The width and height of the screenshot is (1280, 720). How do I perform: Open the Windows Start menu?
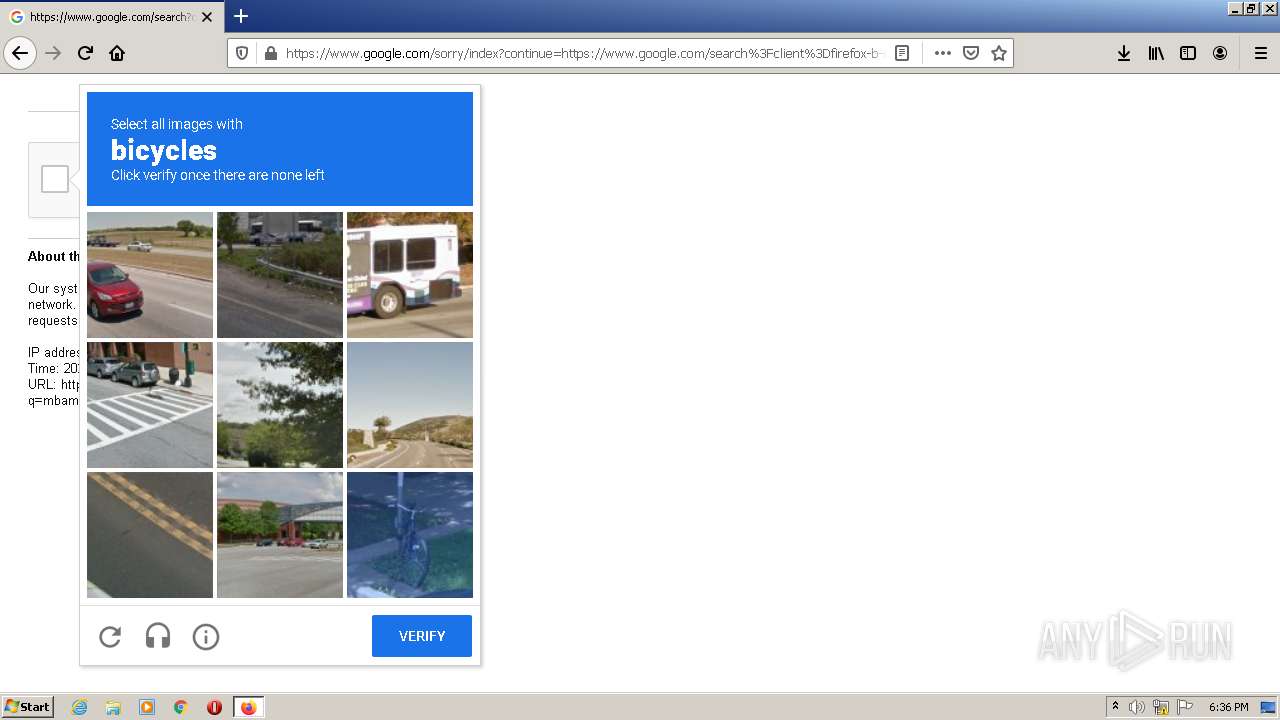pyautogui.click(x=28, y=707)
